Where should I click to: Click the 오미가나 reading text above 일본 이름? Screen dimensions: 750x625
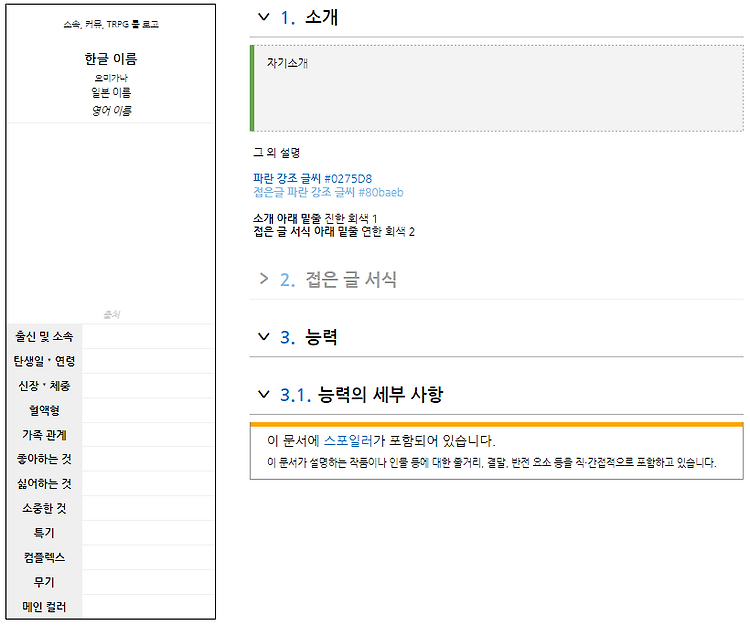110,78
